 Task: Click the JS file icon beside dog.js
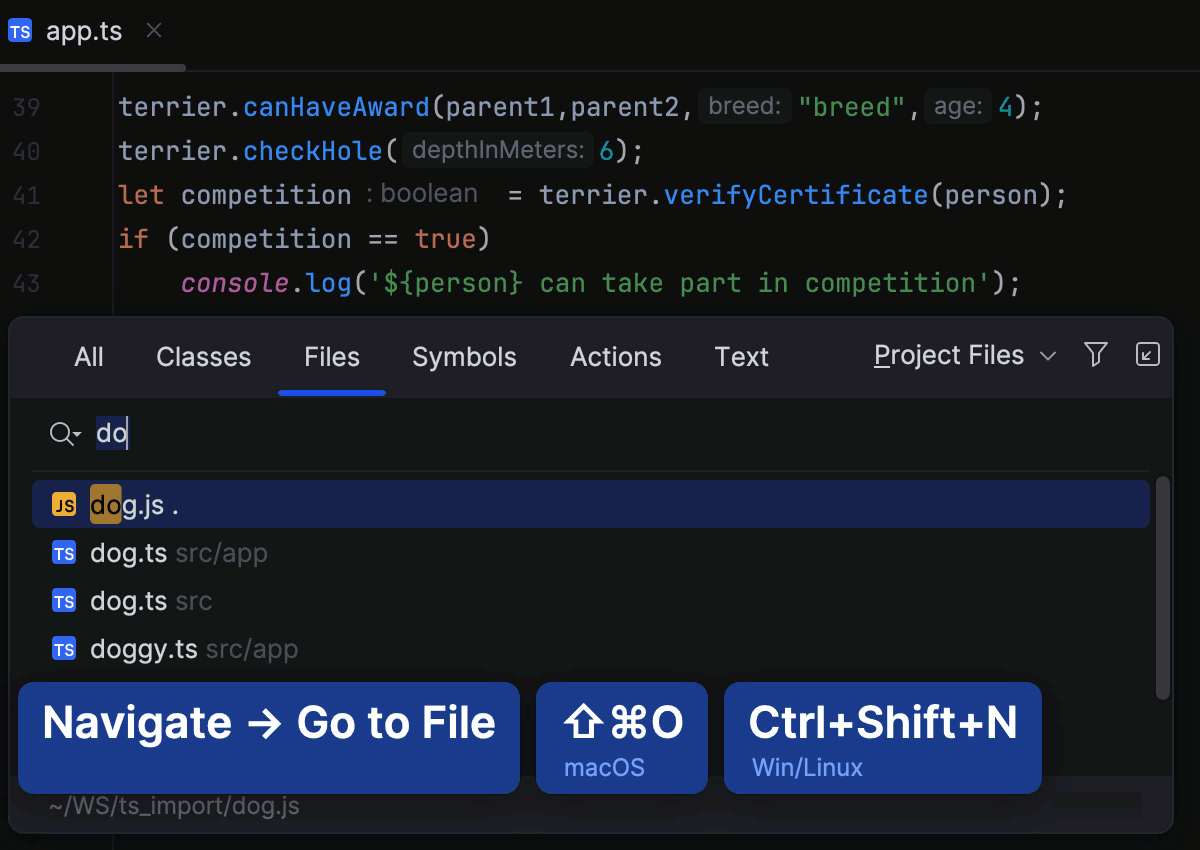click(x=63, y=504)
